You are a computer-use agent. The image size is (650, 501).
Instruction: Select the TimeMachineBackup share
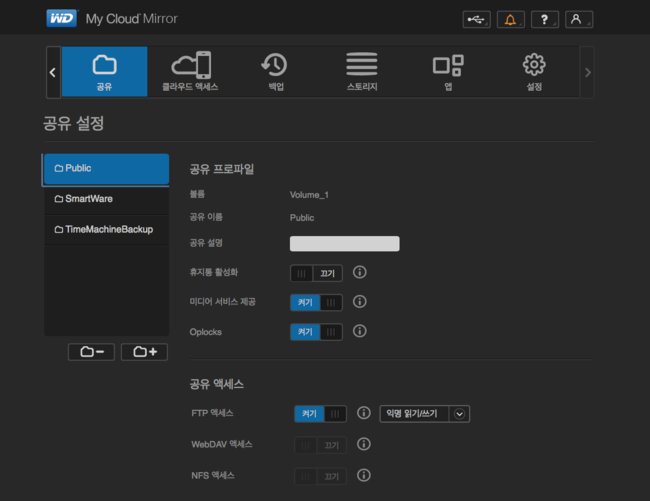click(107, 230)
